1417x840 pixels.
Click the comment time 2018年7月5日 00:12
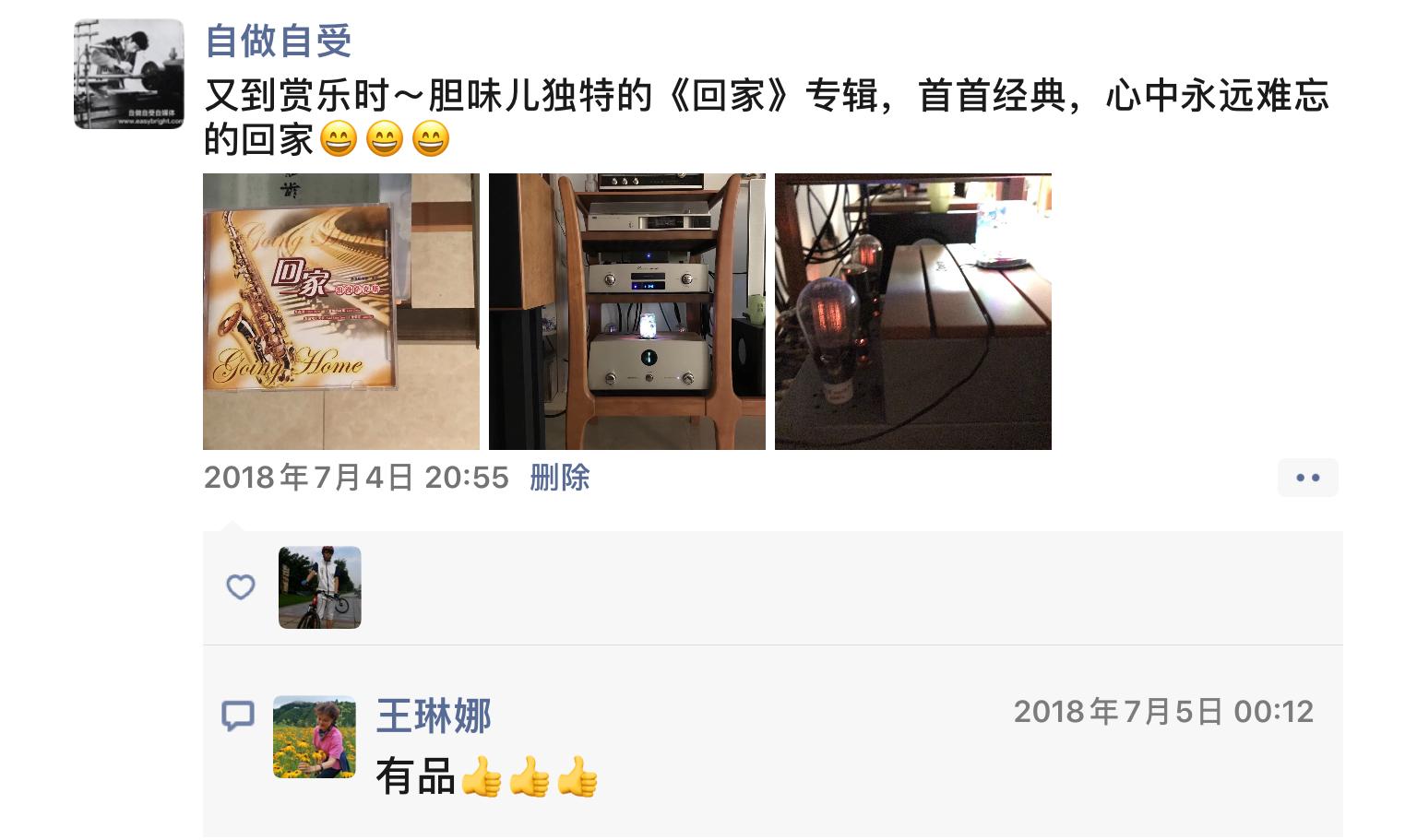click(1163, 712)
